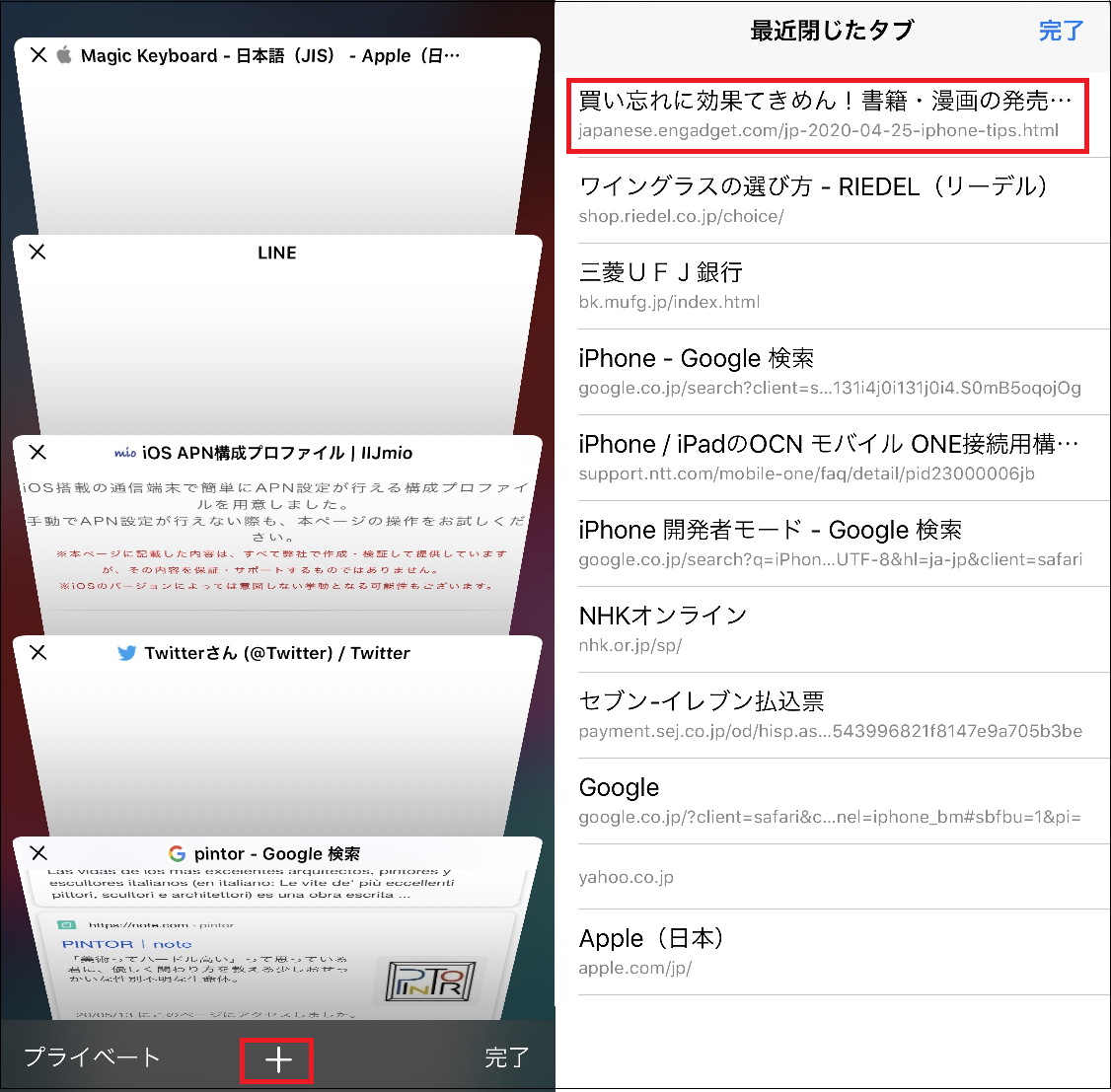Reopen the engadget iphone-tips page
The width and height of the screenshot is (1111, 1092).
[827, 114]
